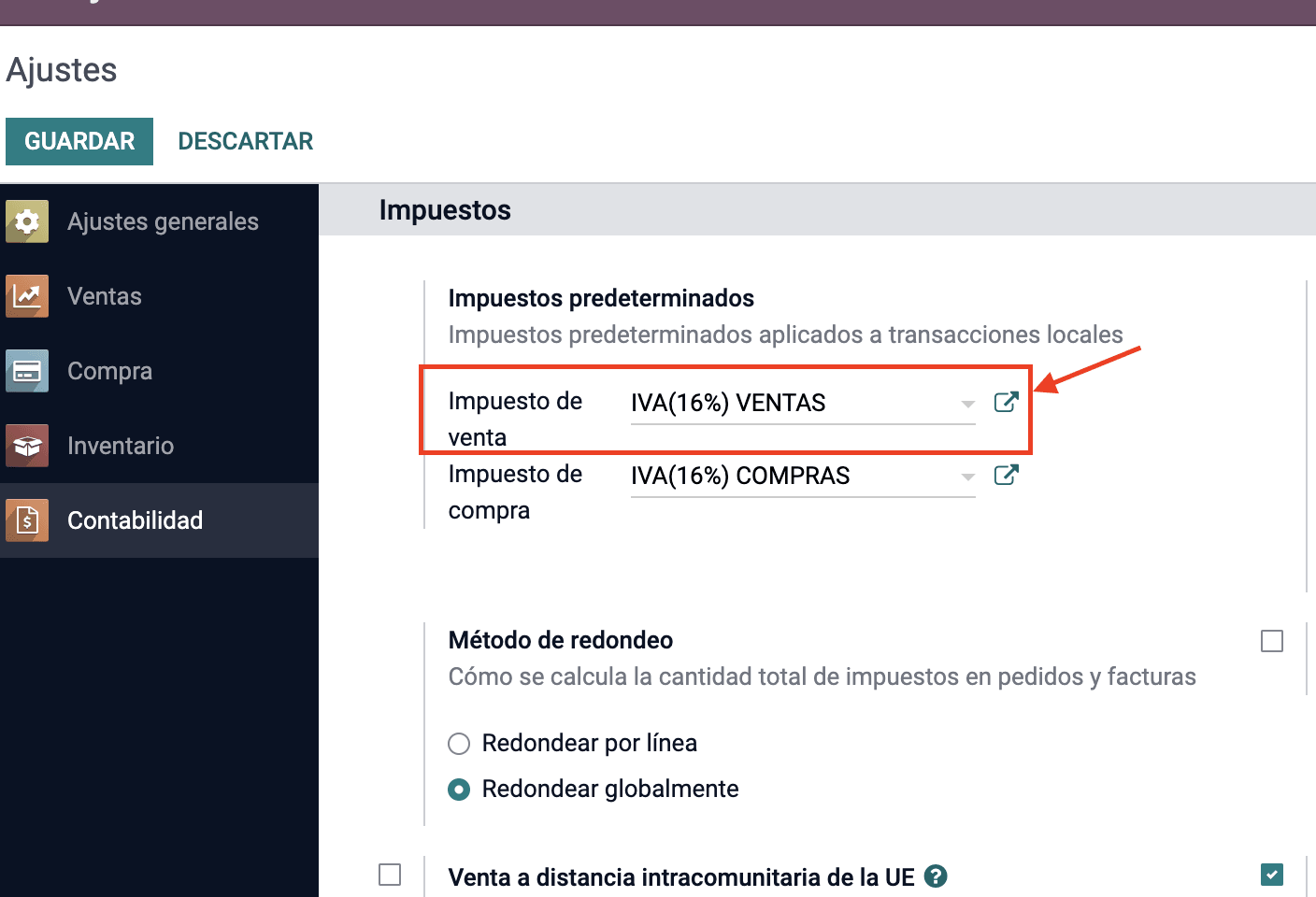The image size is (1316, 897).
Task: Tick the Método de redondeo checkbox
Action: pos(1272,641)
